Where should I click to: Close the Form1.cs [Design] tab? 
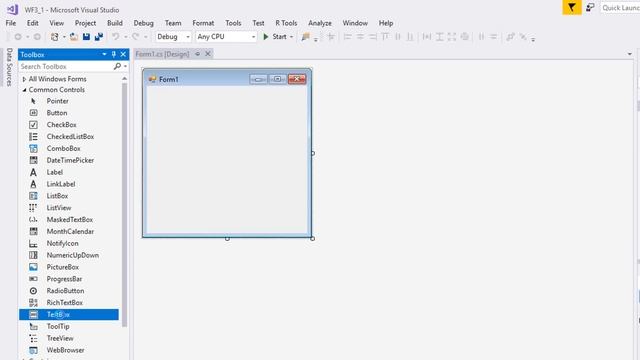208,54
